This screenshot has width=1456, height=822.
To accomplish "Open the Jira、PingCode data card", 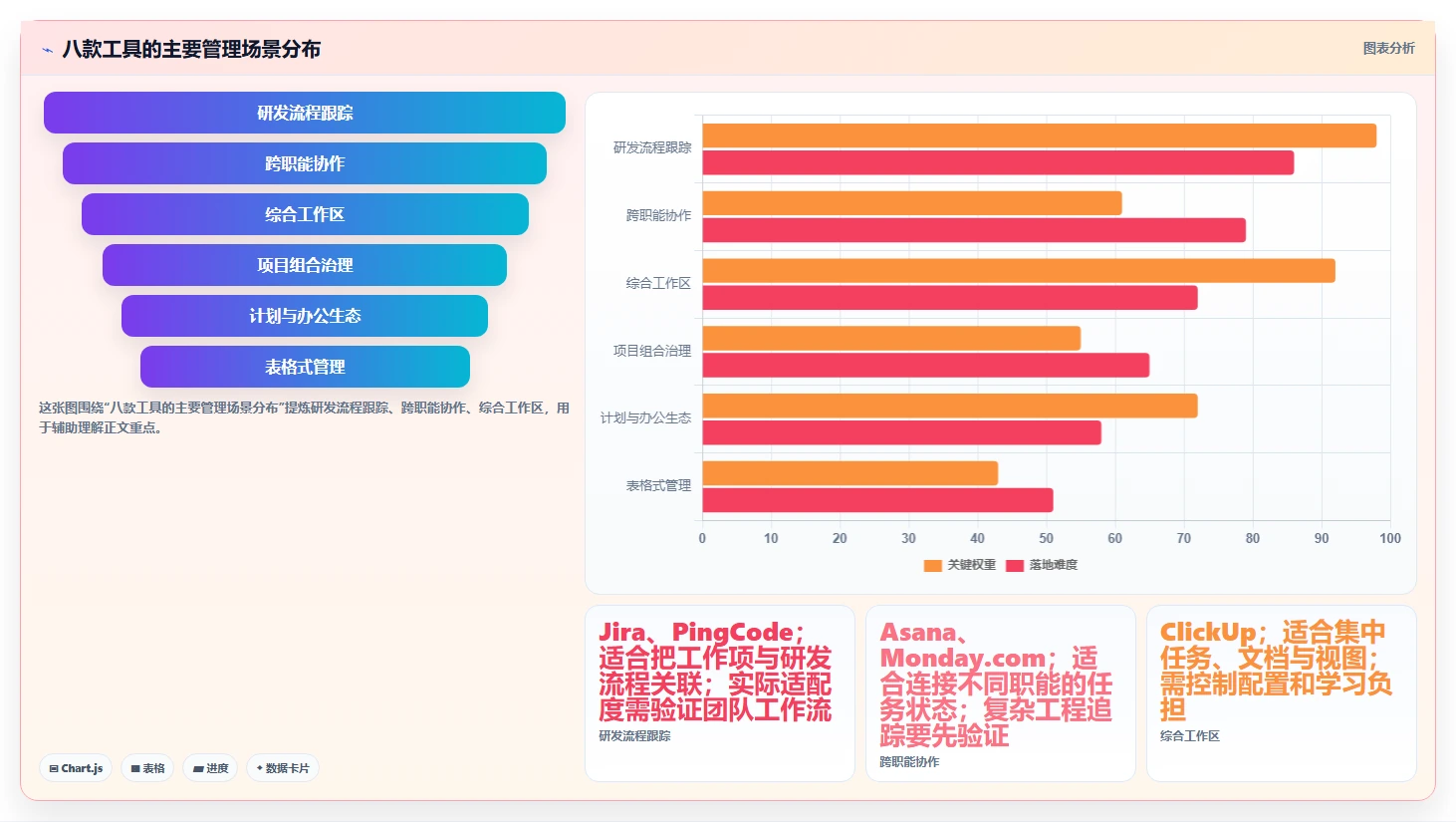I will coord(720,693).
